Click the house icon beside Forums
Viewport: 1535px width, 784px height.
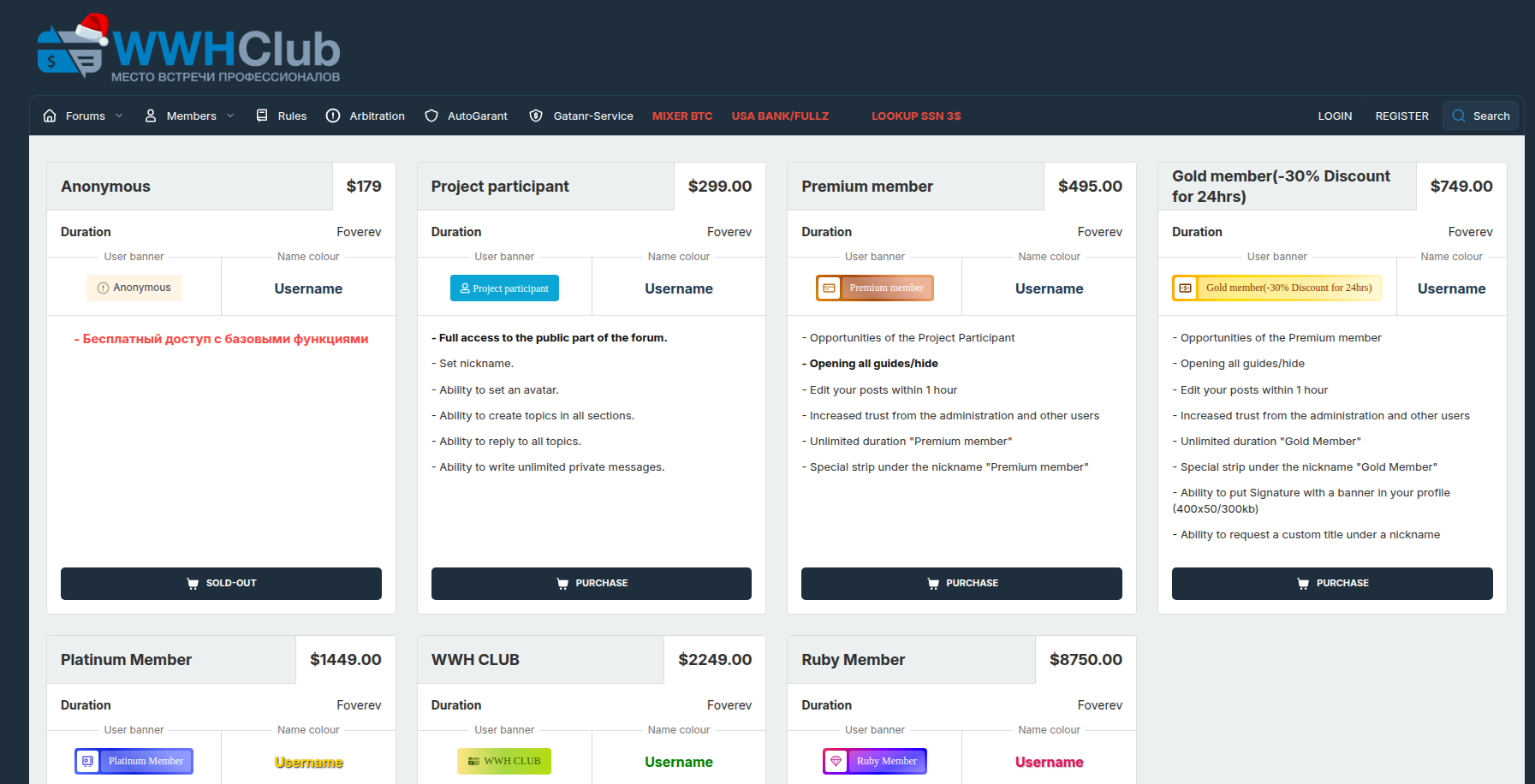(50, 116)
